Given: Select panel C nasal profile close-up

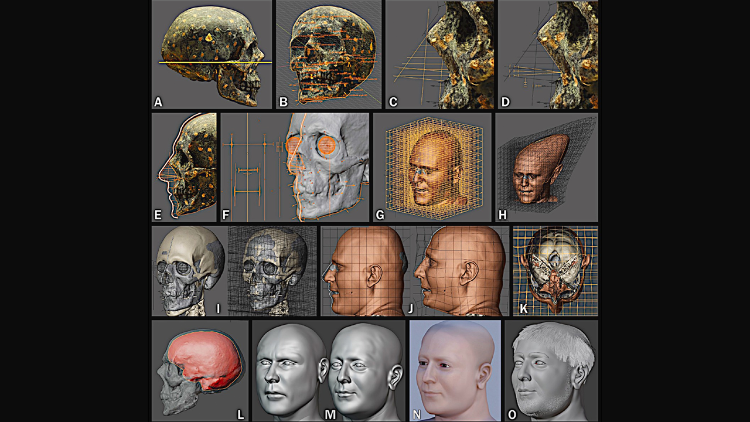Looking at the screenshot, I should pos(438,55).
